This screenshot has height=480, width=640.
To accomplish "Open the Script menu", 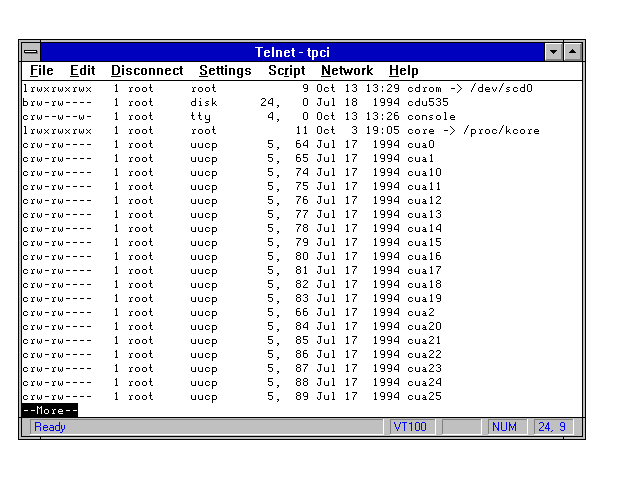I will [x=286, y=71].
